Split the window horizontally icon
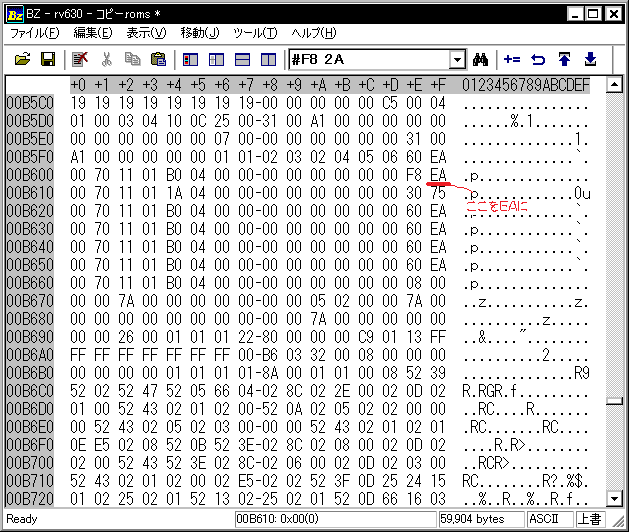The image size is (629, 532). pos(242,60)
